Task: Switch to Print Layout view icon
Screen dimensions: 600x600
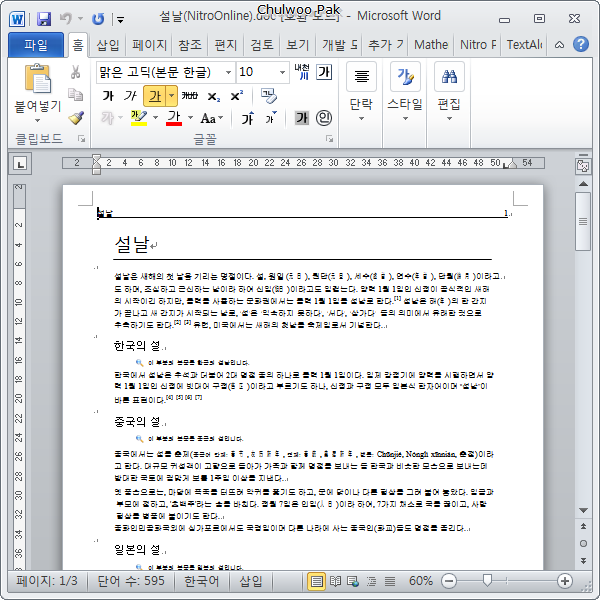Action: 316,582
